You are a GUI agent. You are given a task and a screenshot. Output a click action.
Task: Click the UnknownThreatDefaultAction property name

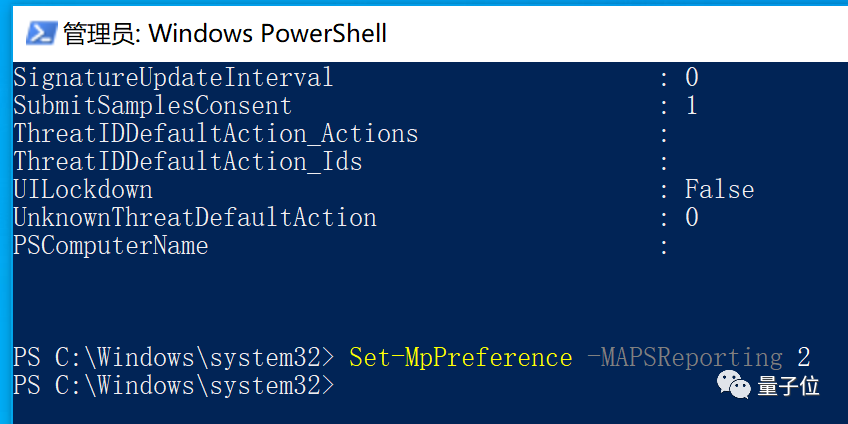pos(194,217)
